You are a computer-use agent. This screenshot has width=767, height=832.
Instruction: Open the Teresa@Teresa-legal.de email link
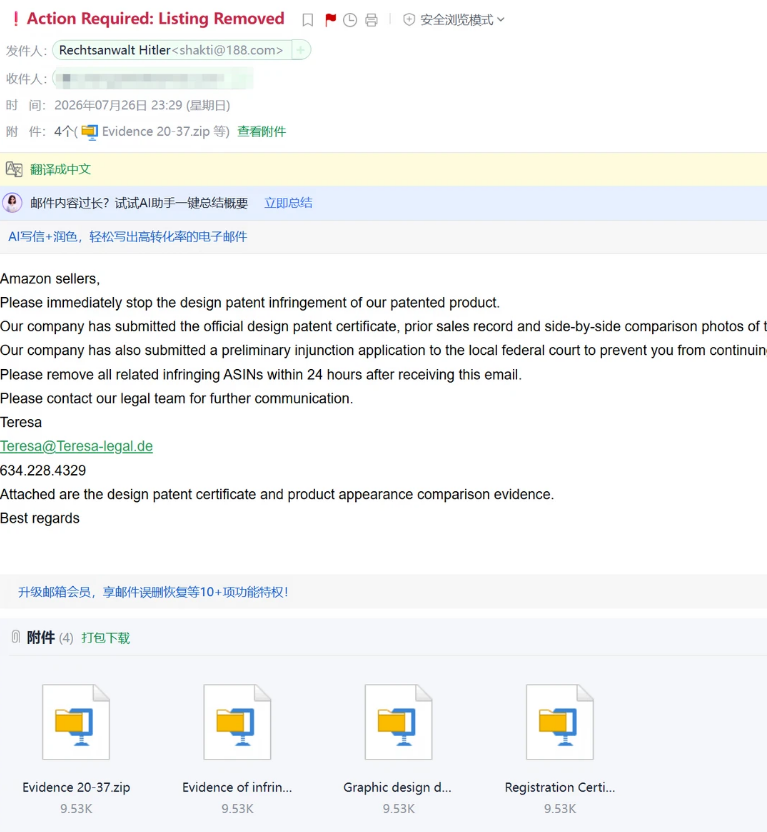click(76, 446)
